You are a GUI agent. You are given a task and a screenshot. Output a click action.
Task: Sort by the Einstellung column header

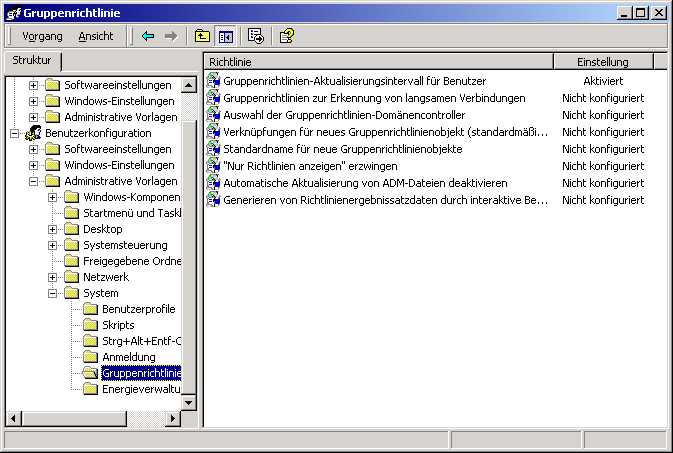click(603, 62)
